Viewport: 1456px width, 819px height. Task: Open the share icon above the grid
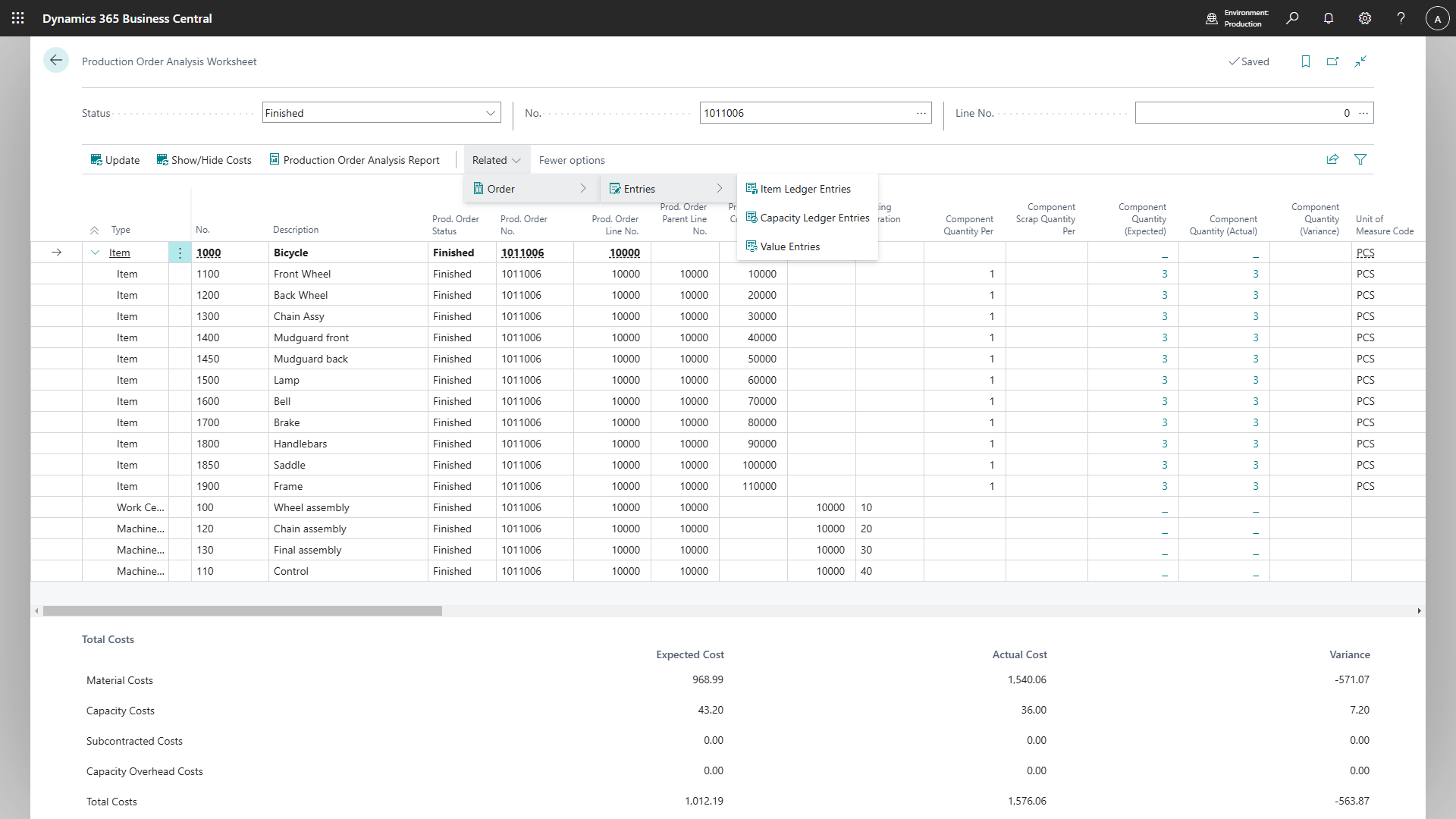click(1332, 159)
